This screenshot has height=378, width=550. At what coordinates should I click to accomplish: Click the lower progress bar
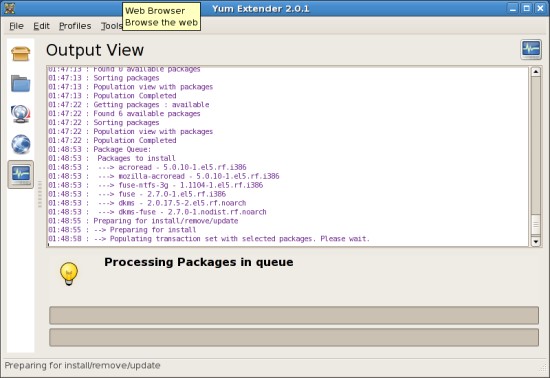(x=294, y=337)
